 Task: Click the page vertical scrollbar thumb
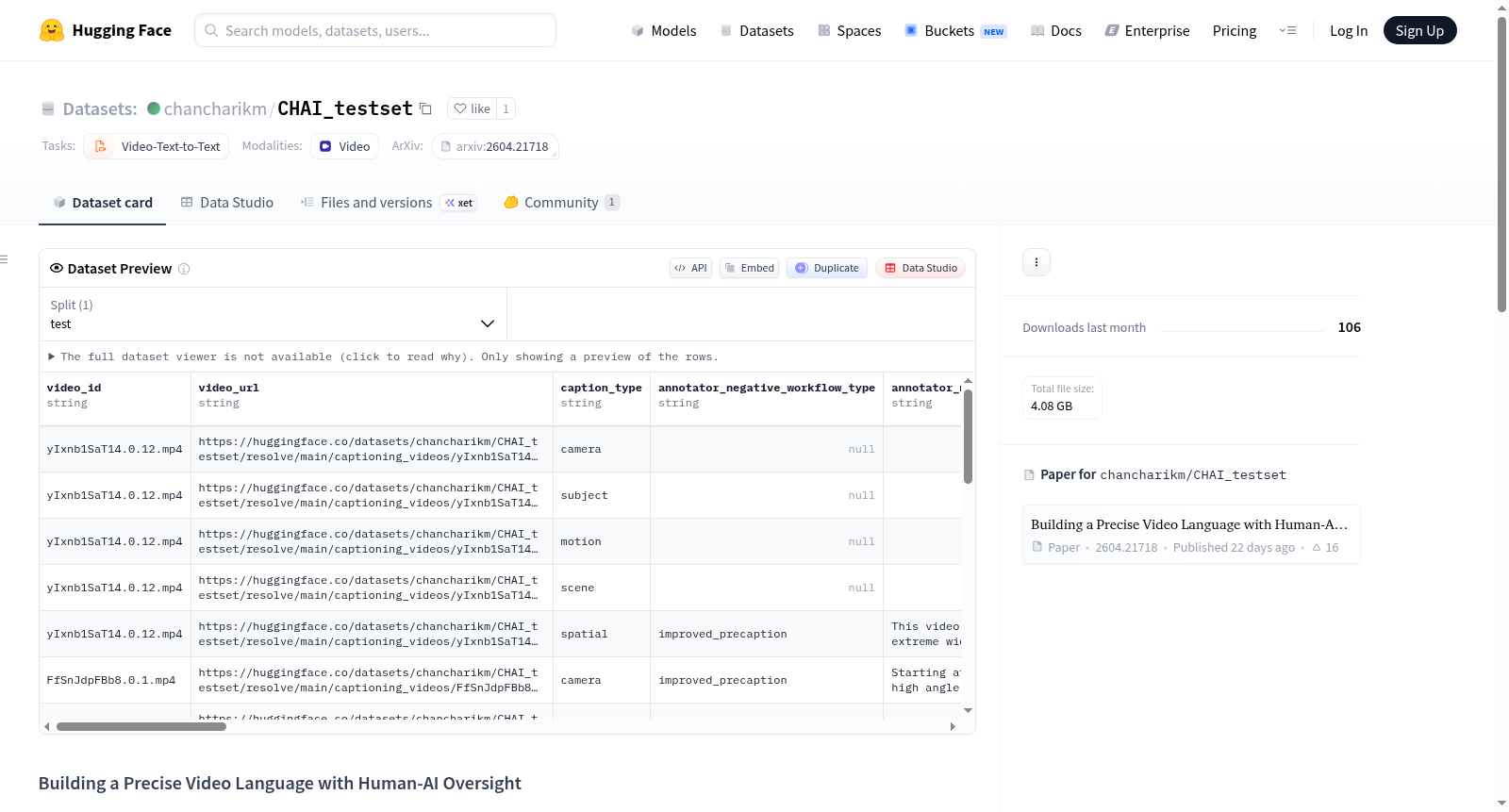pos(1501,163)
